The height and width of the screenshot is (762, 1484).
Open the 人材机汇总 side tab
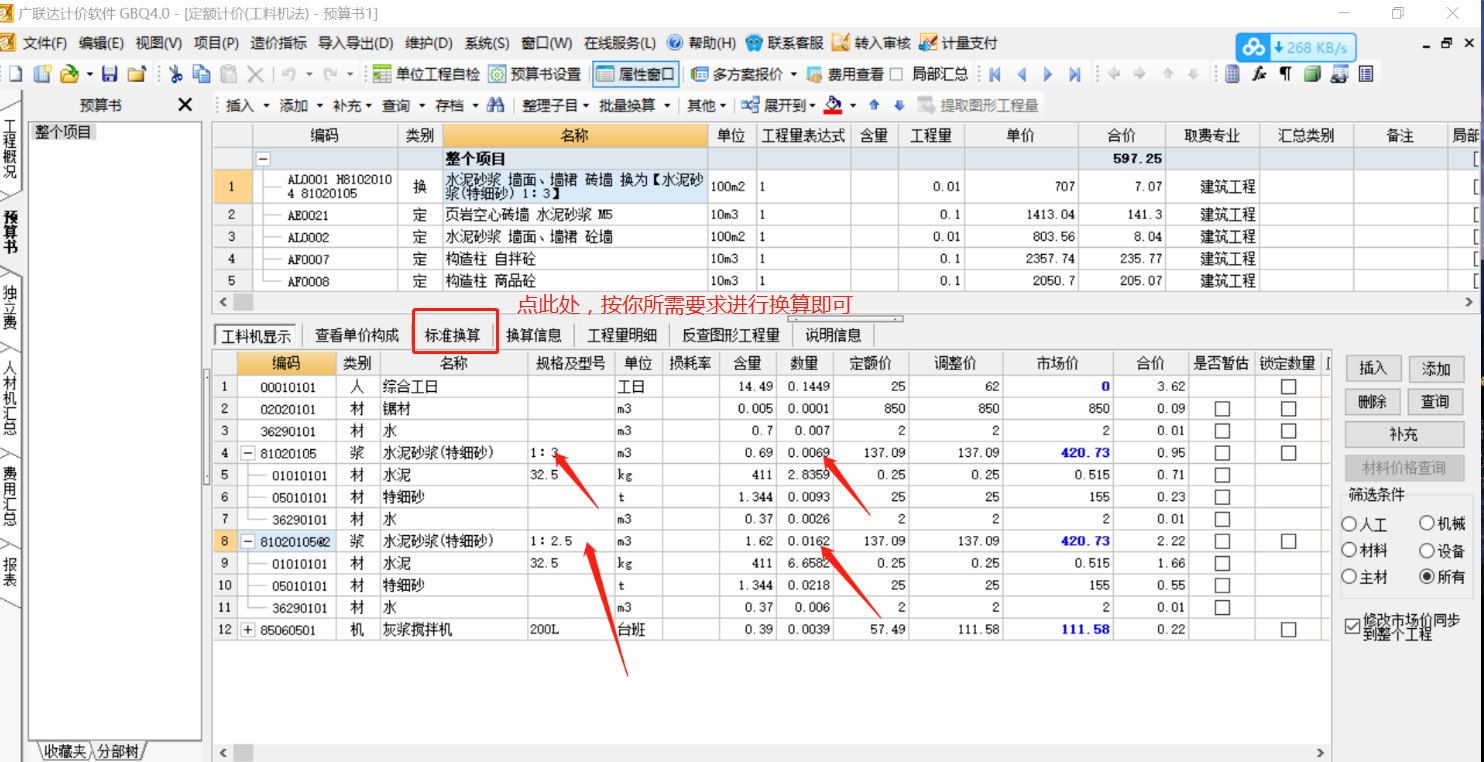10,396
